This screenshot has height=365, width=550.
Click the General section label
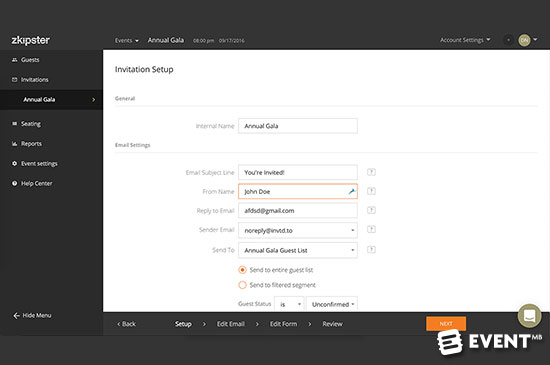pos(125,99)
